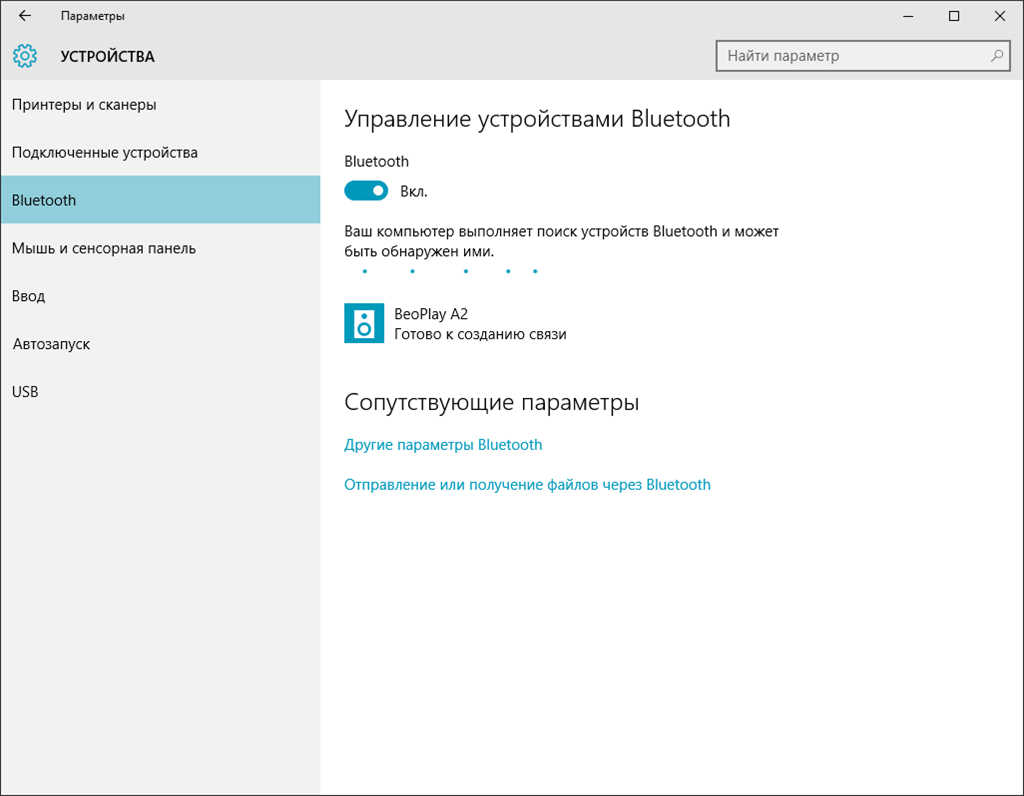Click the Сопутствующие параметры heading
The image size is (1024, 796).
(x=491, y=402)
